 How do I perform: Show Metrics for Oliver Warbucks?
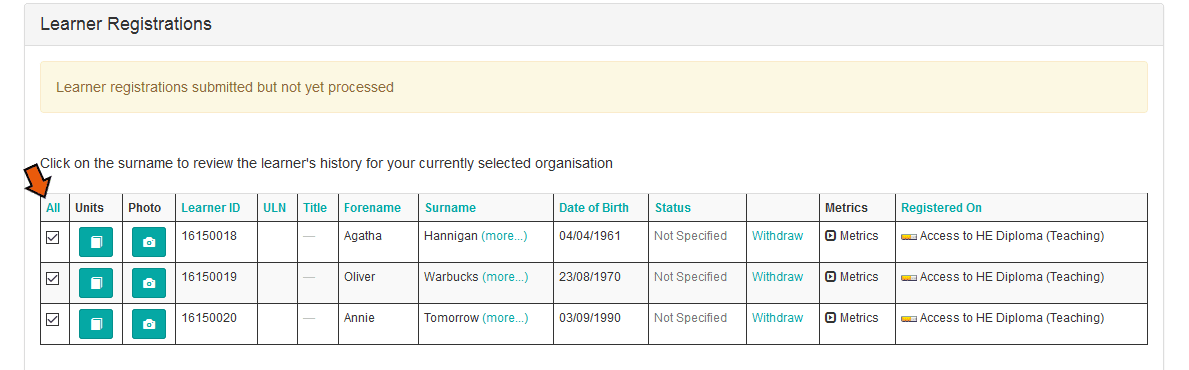[x=852, y=277]
